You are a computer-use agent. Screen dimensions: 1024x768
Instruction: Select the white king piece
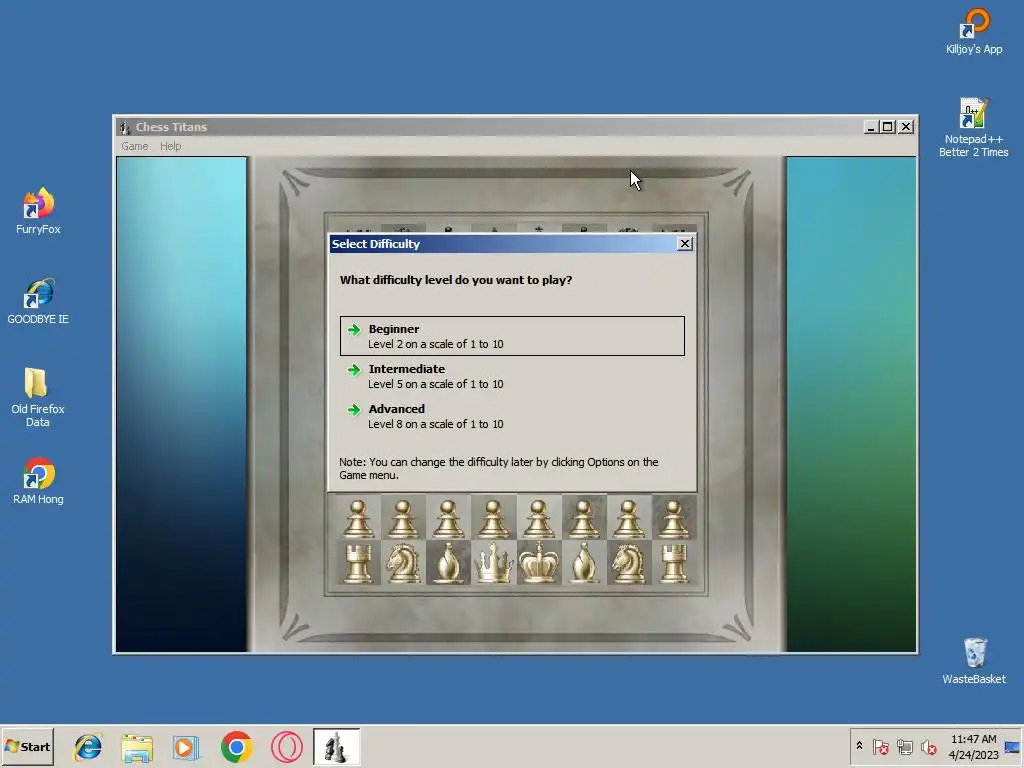pos(538,562)
